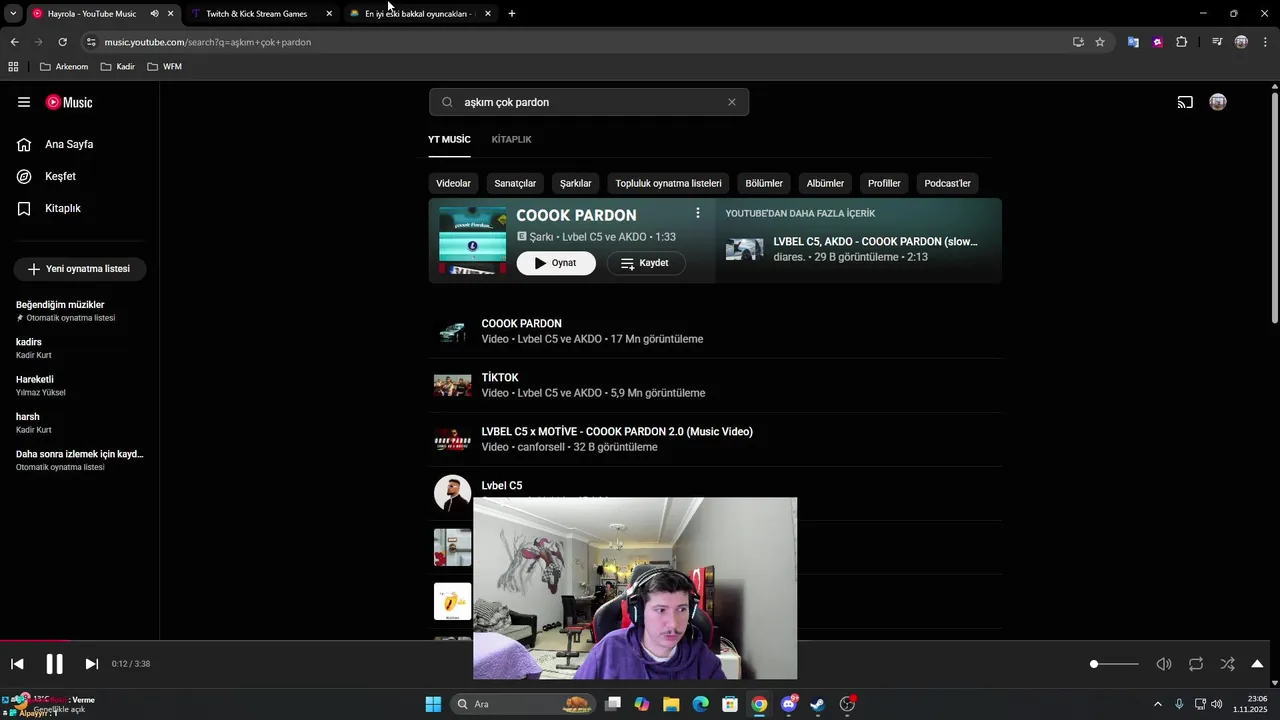Switch to the YT MUSIC tab

coord(449,139)
